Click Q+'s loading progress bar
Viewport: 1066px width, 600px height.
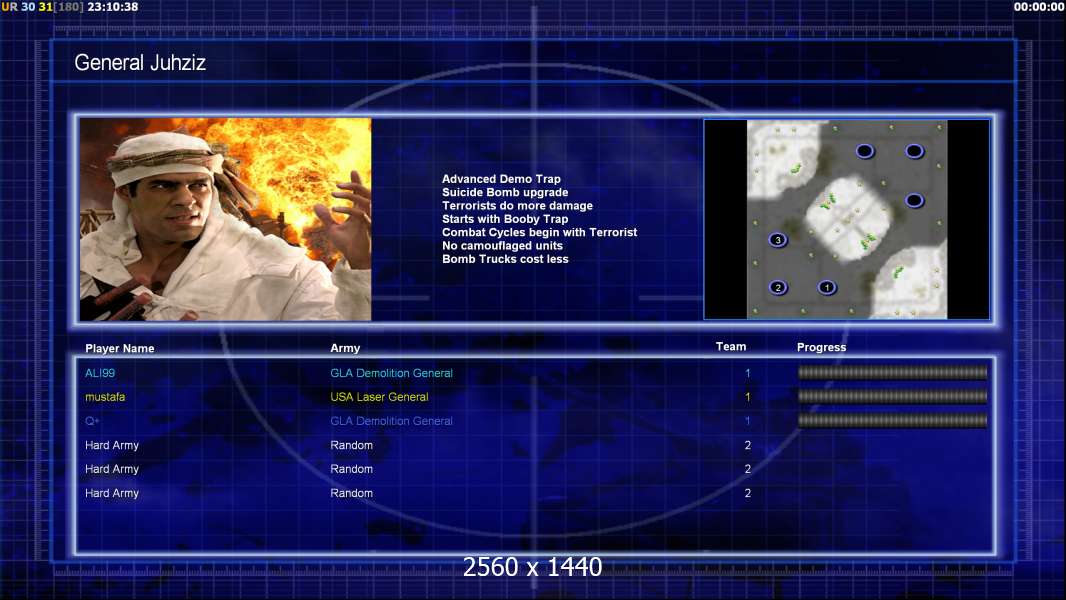click(x=892, y=421)
